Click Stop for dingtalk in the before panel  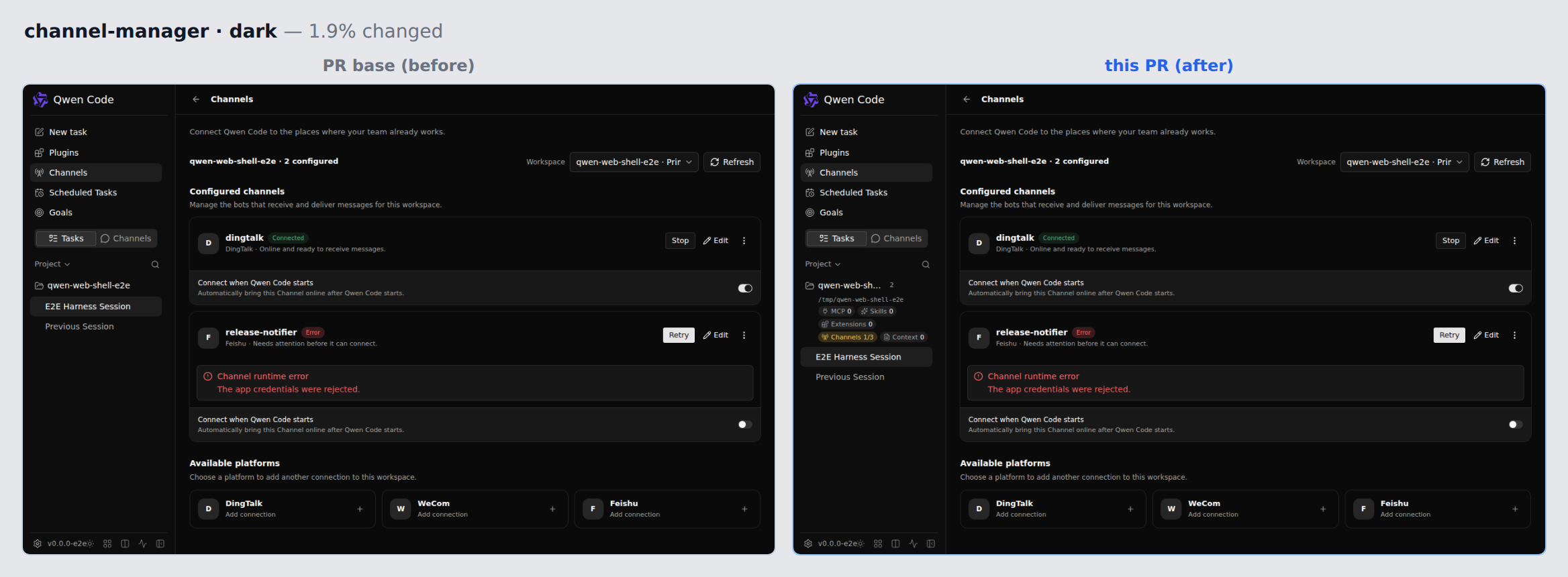point(680,241)
